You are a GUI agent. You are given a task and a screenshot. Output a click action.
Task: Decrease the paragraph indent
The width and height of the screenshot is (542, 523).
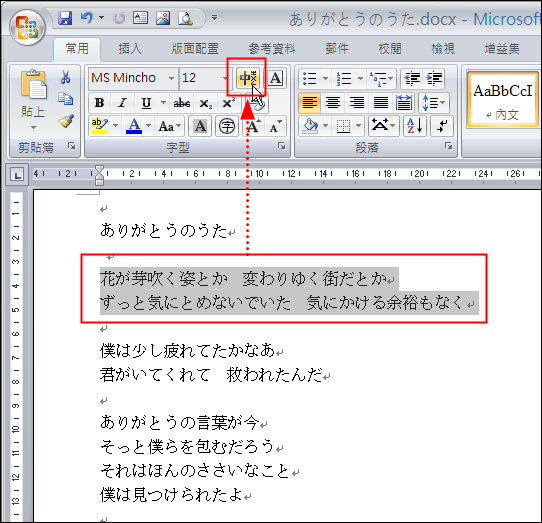pos(412,78)
